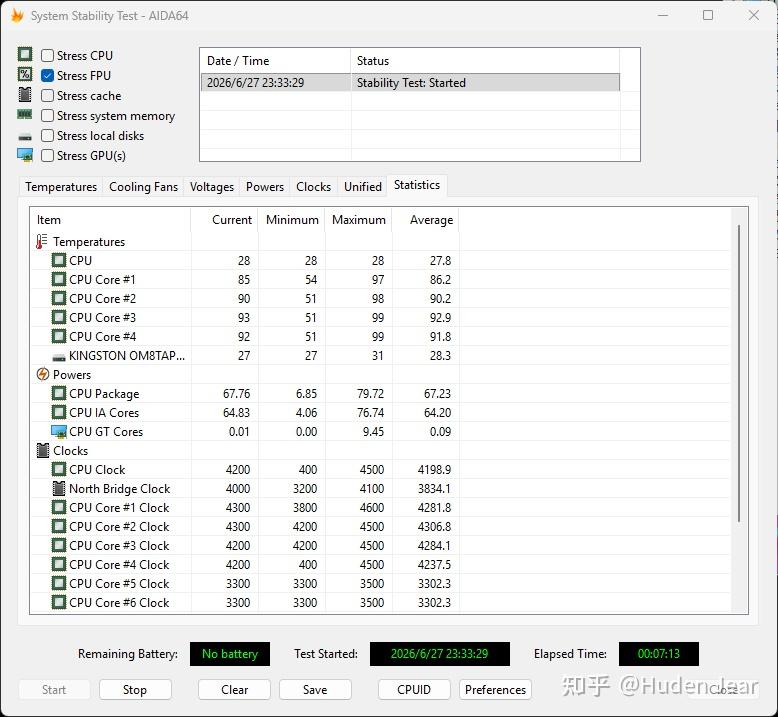Viewport: 778px width, 717px height.
Task: Click the North Bridge Clock row icon
Action: (59, 488)
